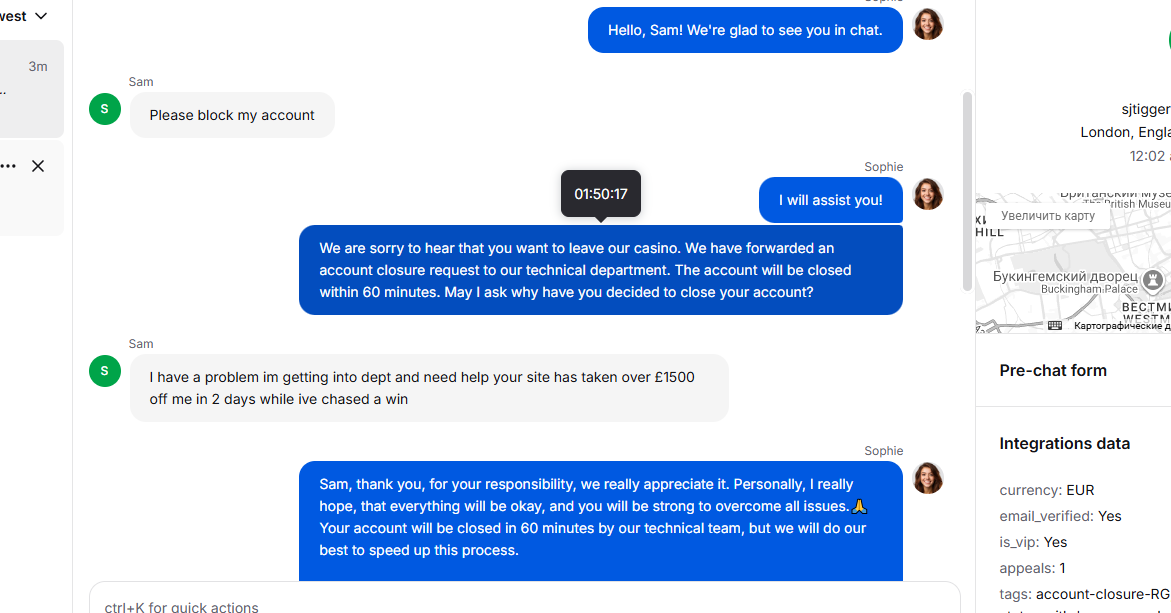Click Sophie's avatar next to the thank-you message

(928, 479)
